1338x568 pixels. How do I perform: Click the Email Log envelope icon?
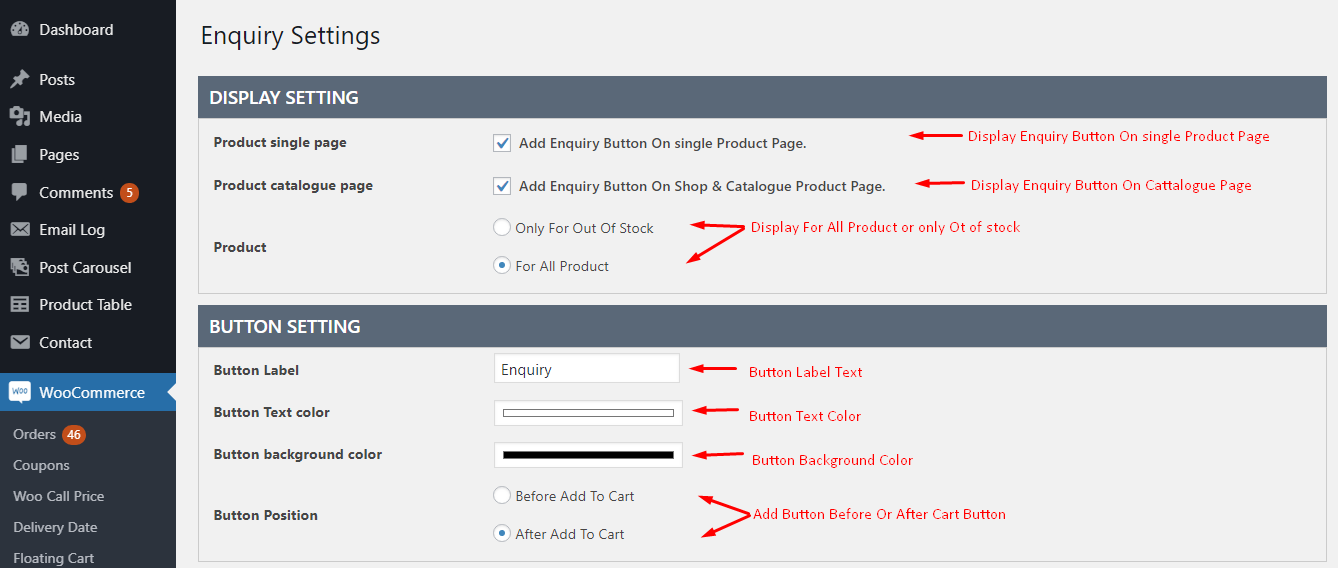pyautogui.click(x=20, y=230)
